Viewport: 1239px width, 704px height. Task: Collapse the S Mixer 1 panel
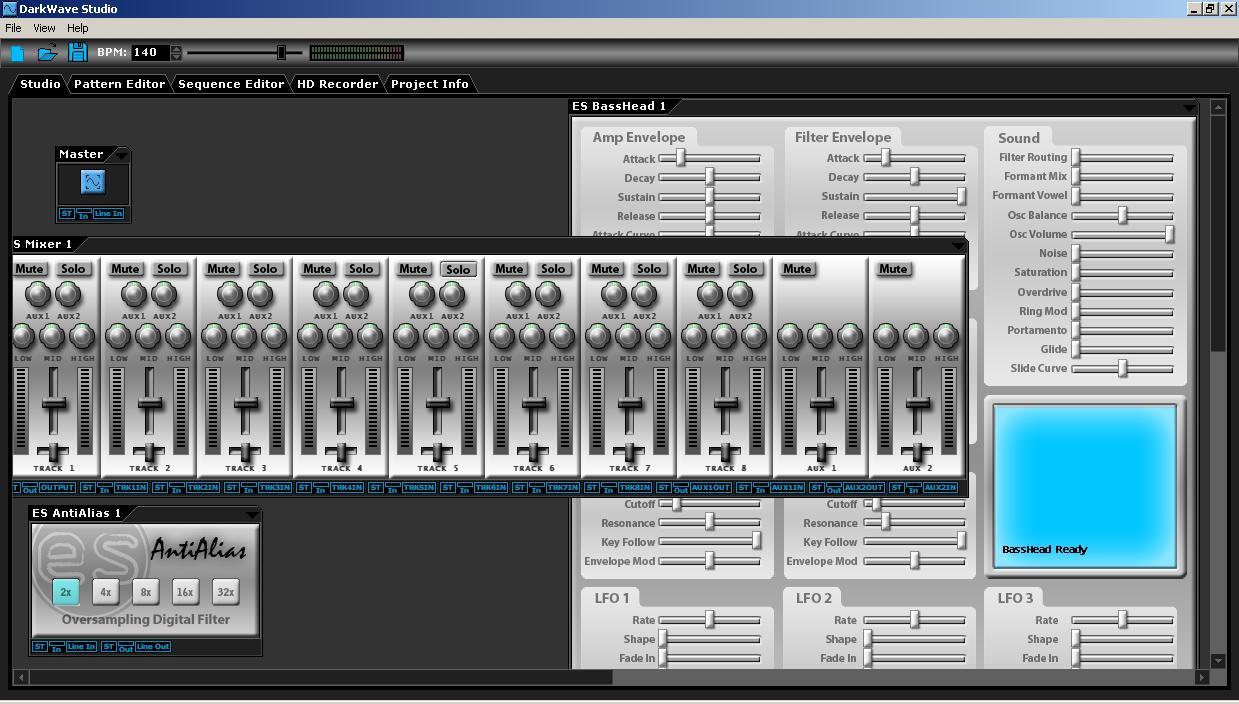(x=958, y=245)
